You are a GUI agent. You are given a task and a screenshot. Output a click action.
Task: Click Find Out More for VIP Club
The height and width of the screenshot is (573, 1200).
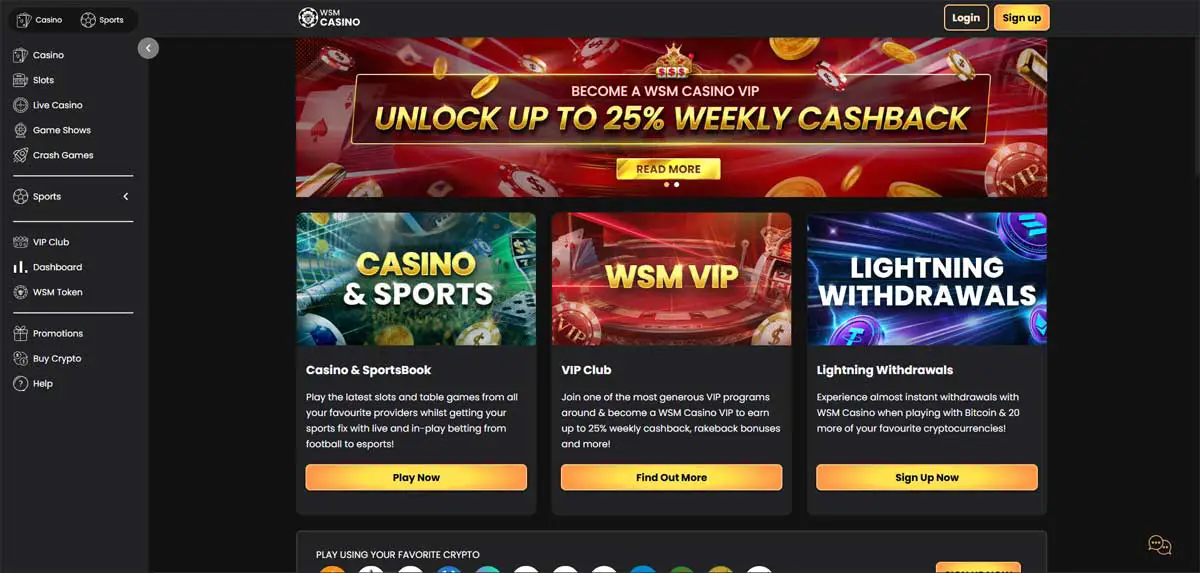click(x=671, y=477)
